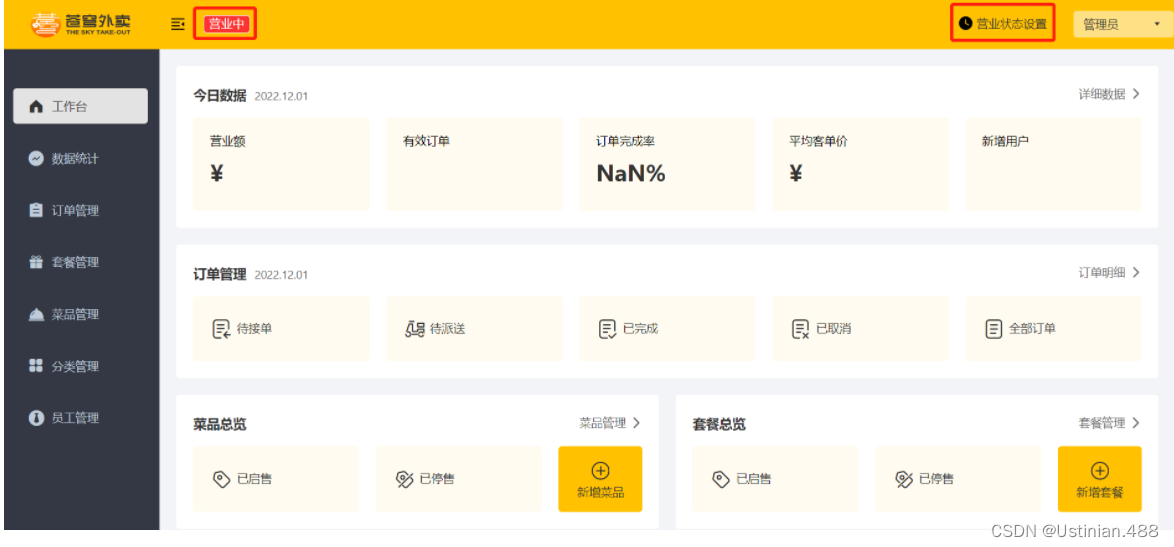The width and height of the screenshot is (1174, 547).
Task: Follow the 菜品管理 link in 菜品总览
Action: (x=603, y=423)
